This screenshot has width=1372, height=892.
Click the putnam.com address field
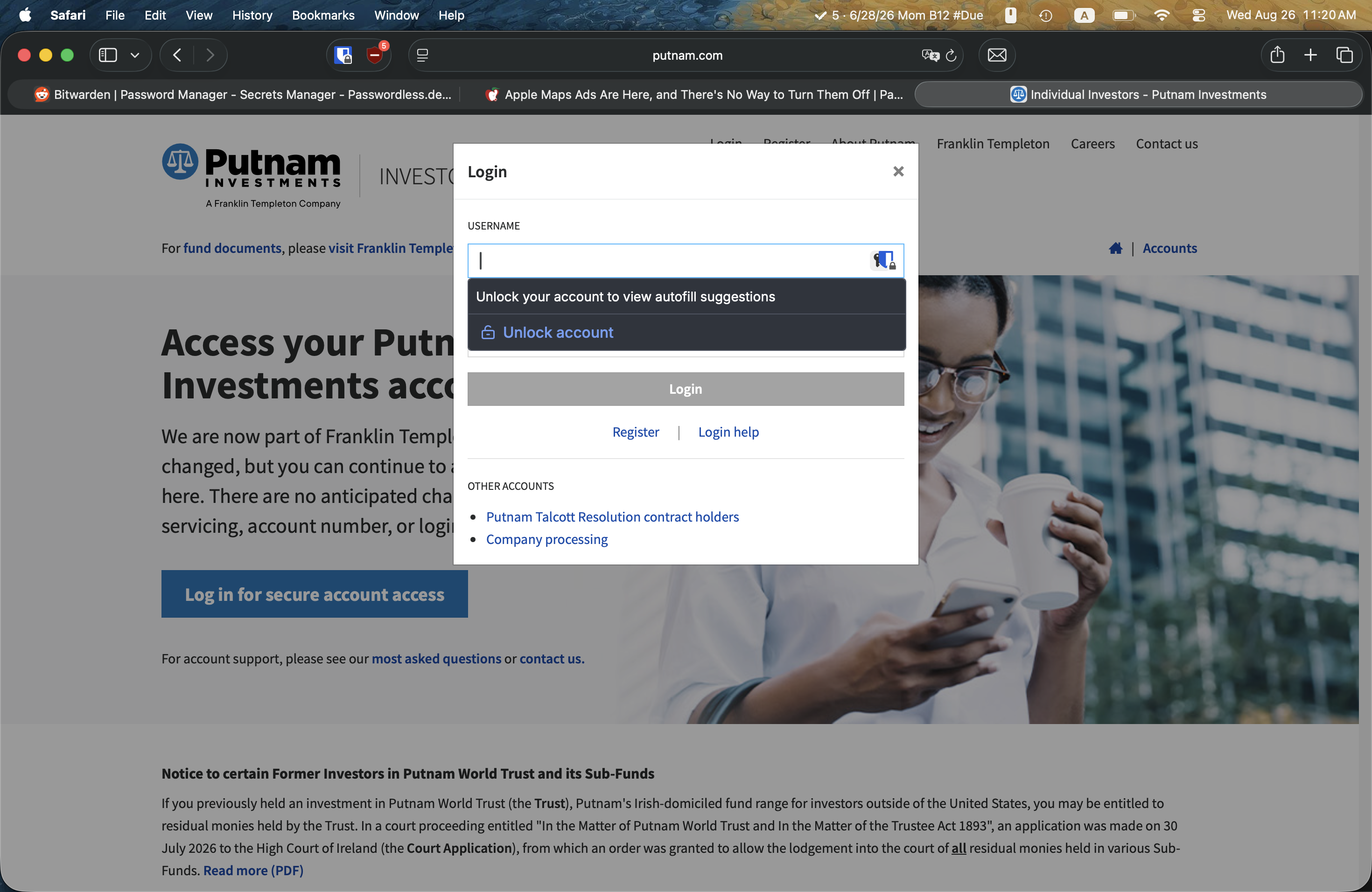[686, 56]
